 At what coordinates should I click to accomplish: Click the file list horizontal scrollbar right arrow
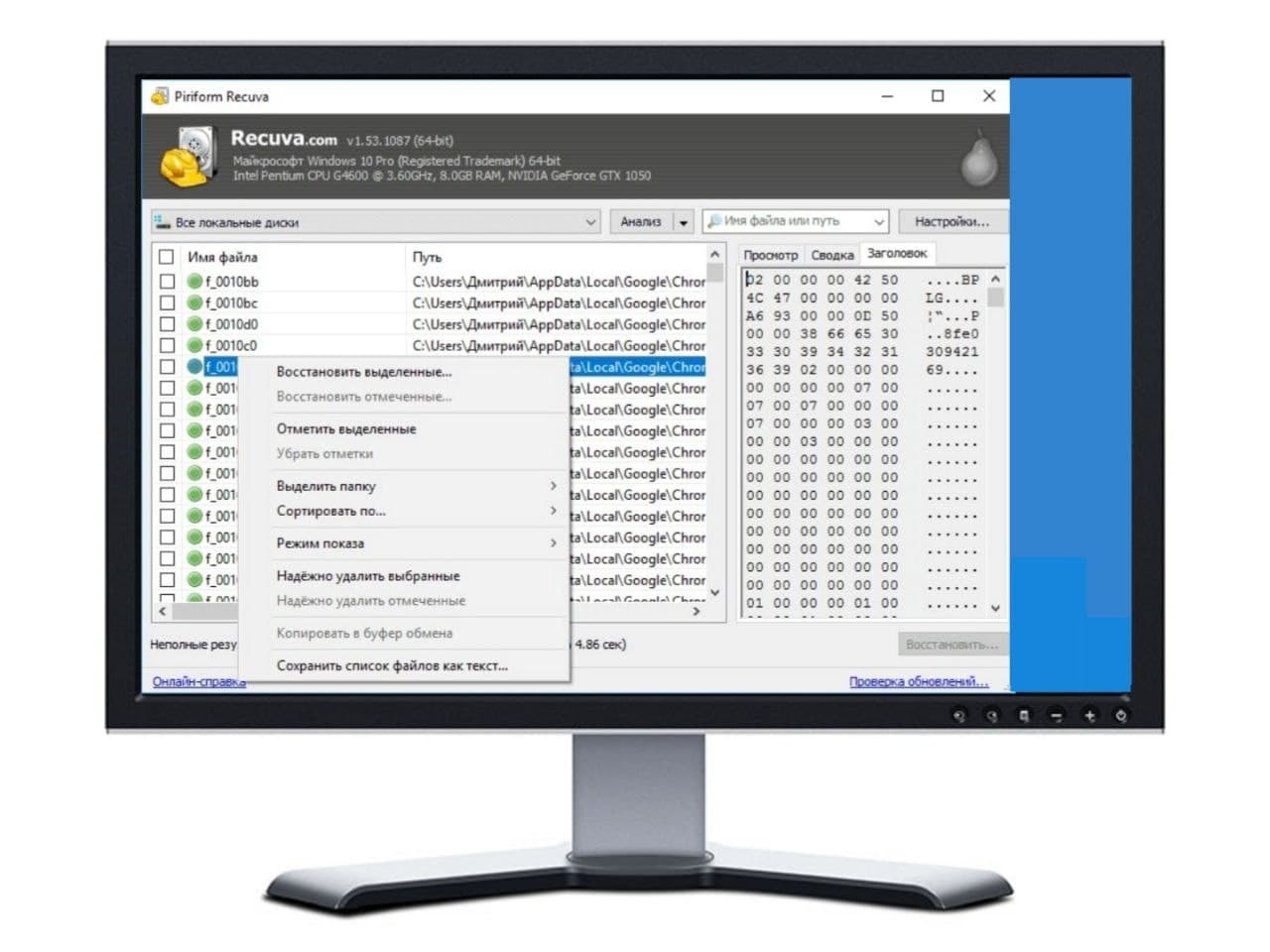(x=697, y=611)
